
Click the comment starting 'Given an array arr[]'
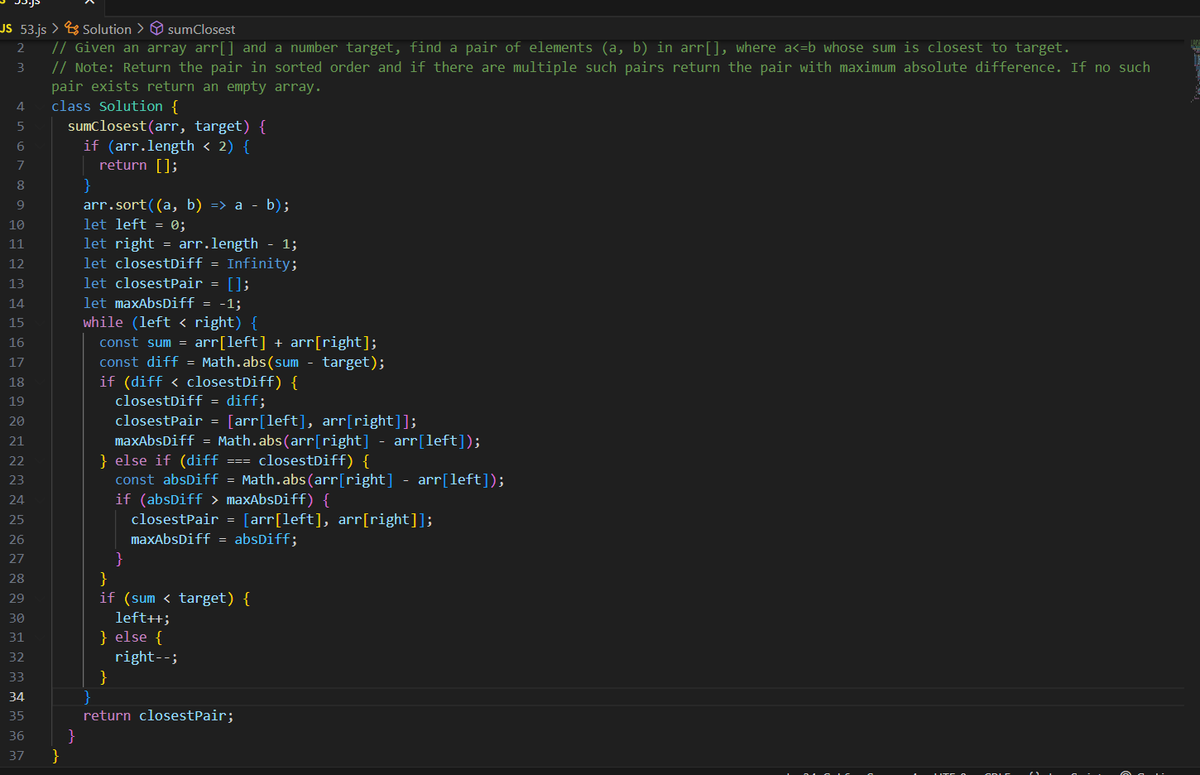560,48
